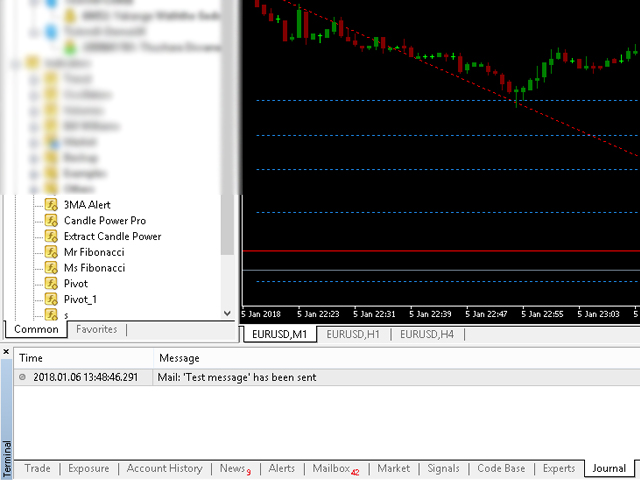Click the Ms Fibonacci indicator icon
640x480 pixels.
pos(51,267)
